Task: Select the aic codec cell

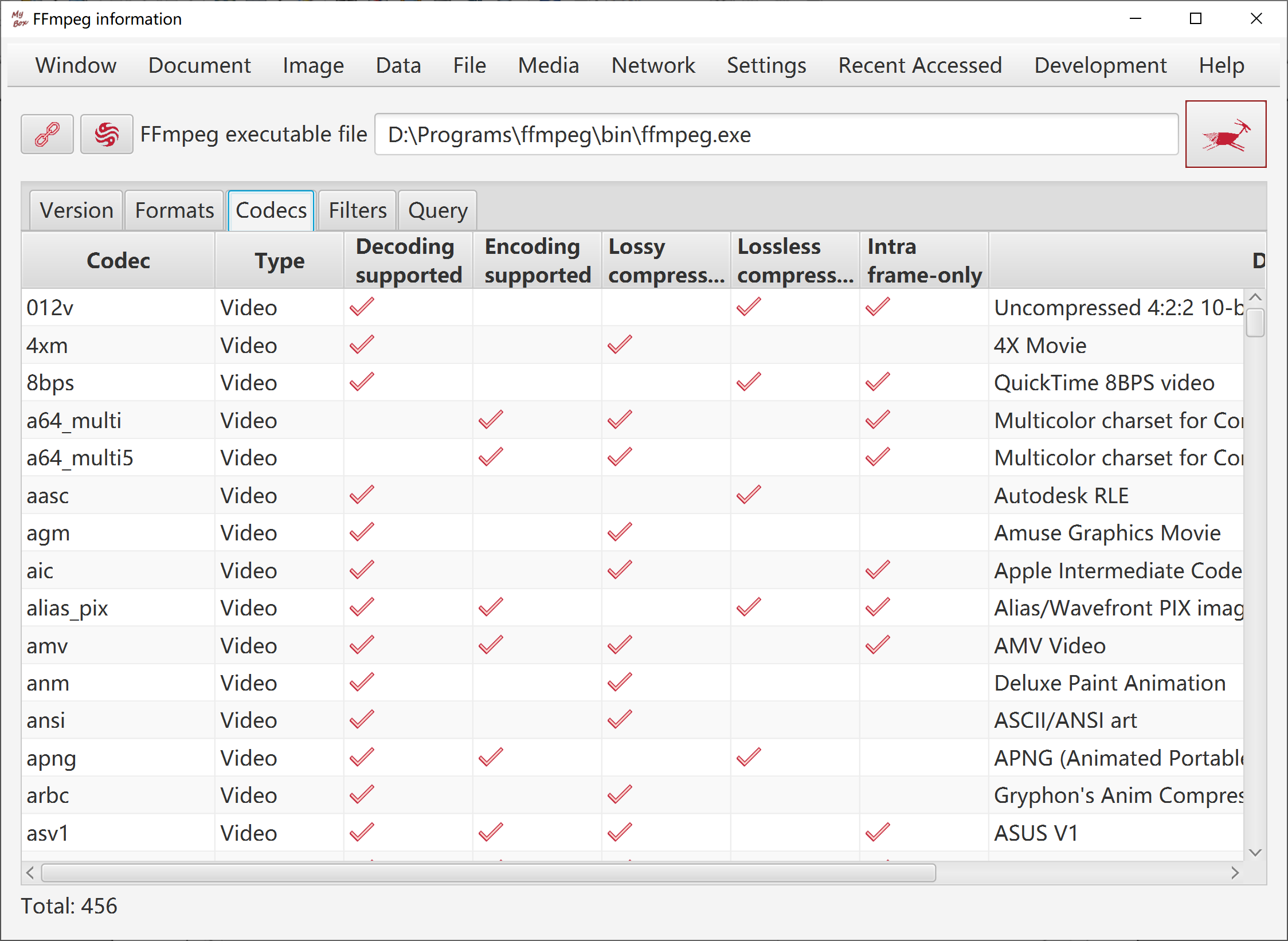Action: pos(118,570)
